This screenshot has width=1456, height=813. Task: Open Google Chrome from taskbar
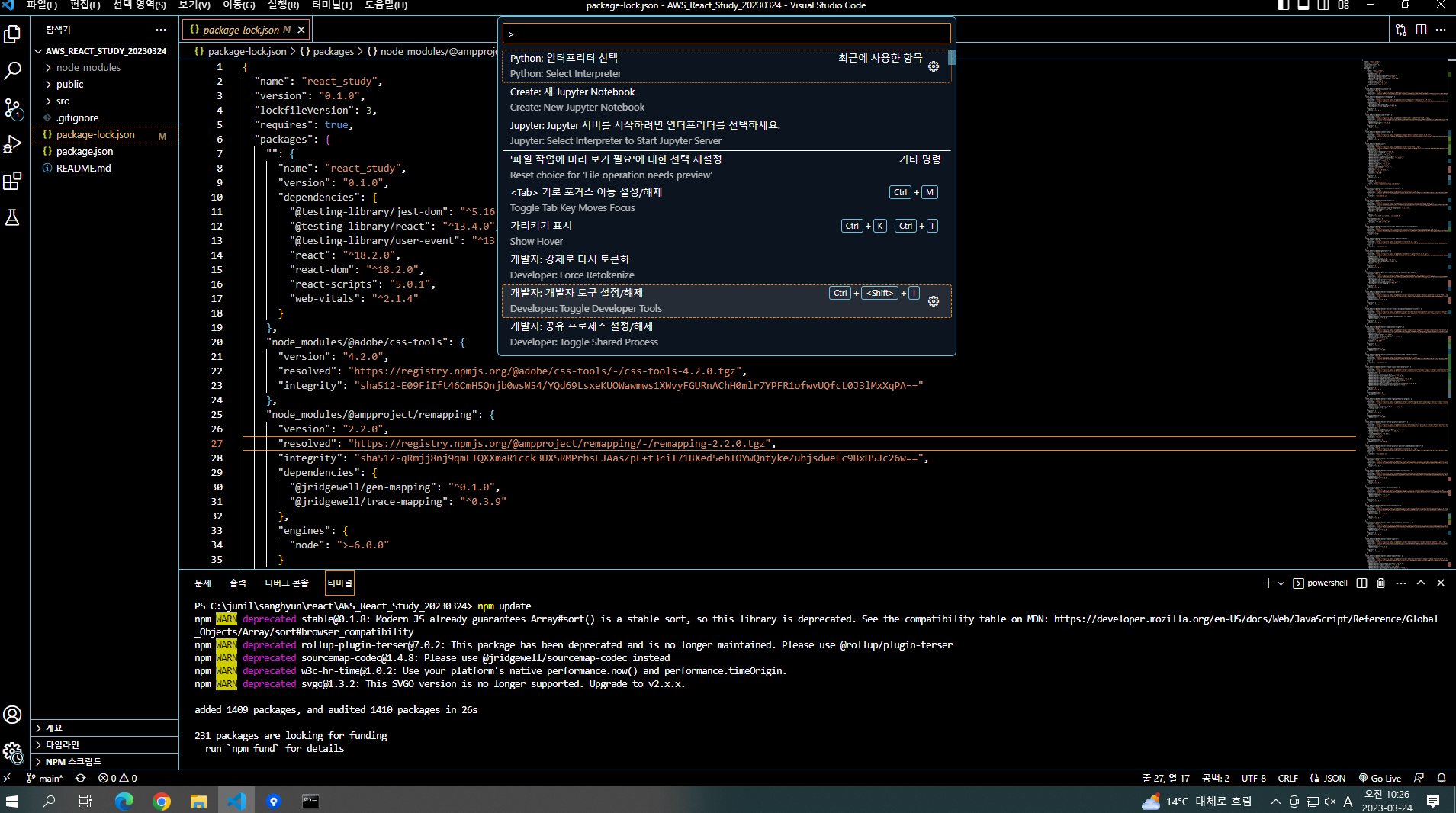pos(161,801)
